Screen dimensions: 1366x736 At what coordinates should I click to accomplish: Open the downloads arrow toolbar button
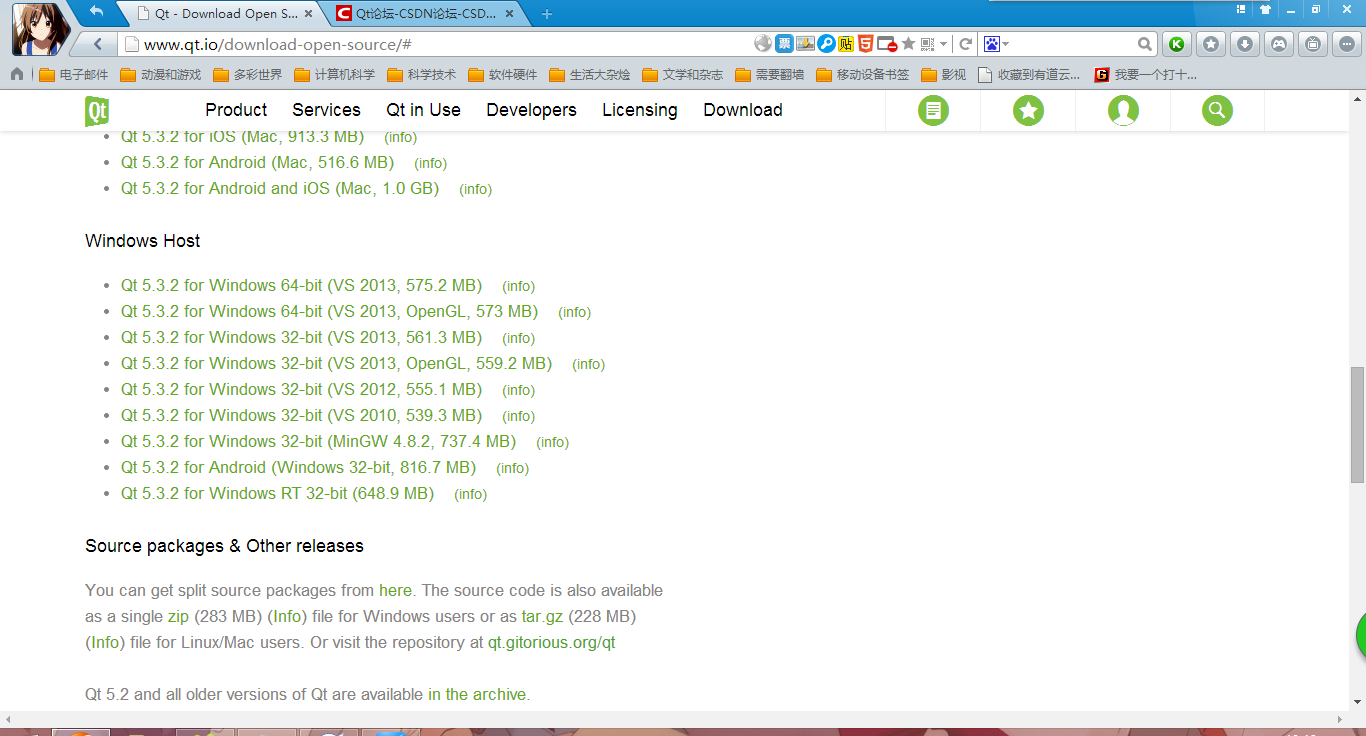(x=1245, y=44)
